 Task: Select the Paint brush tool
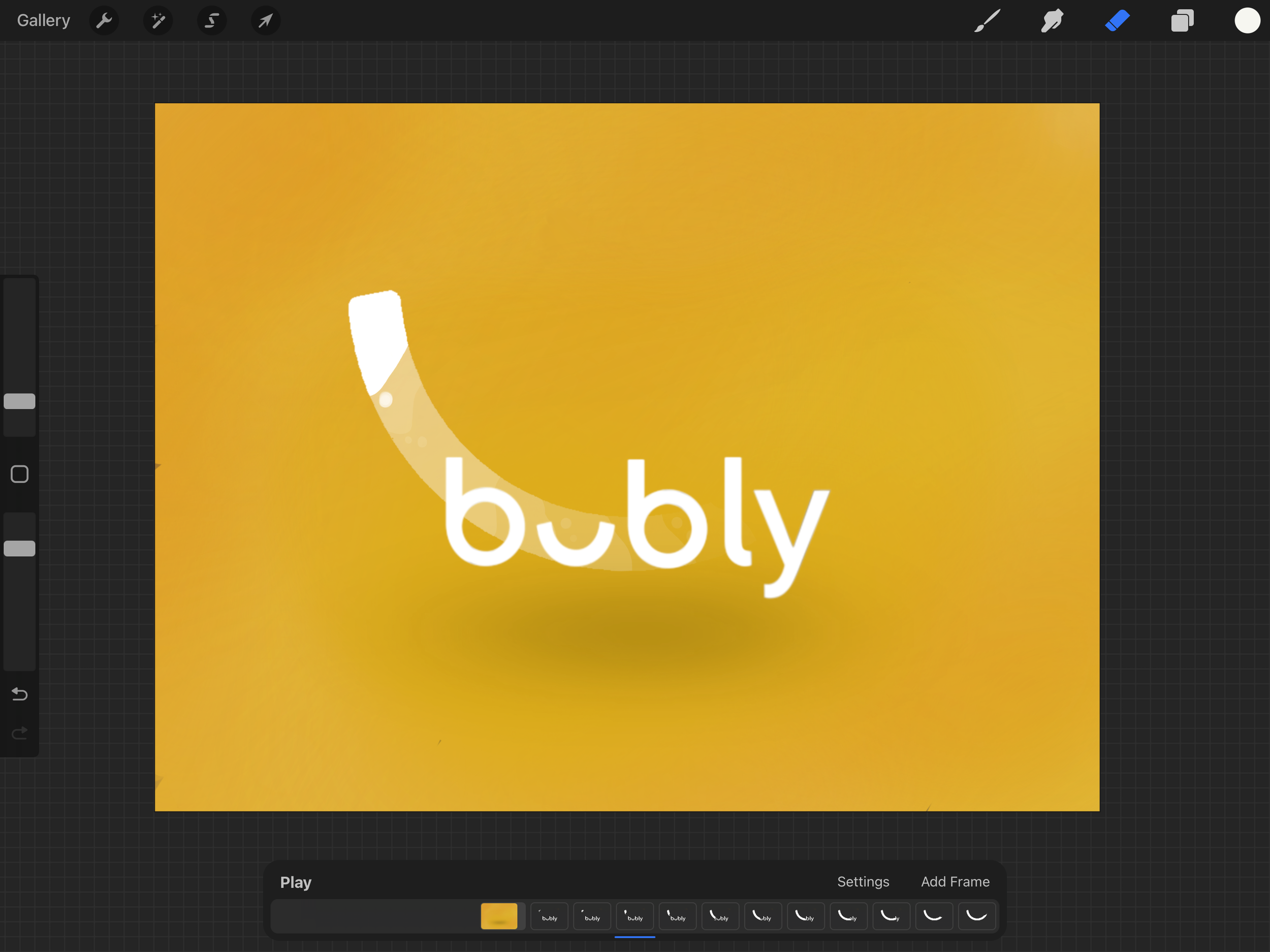point(987,21)
